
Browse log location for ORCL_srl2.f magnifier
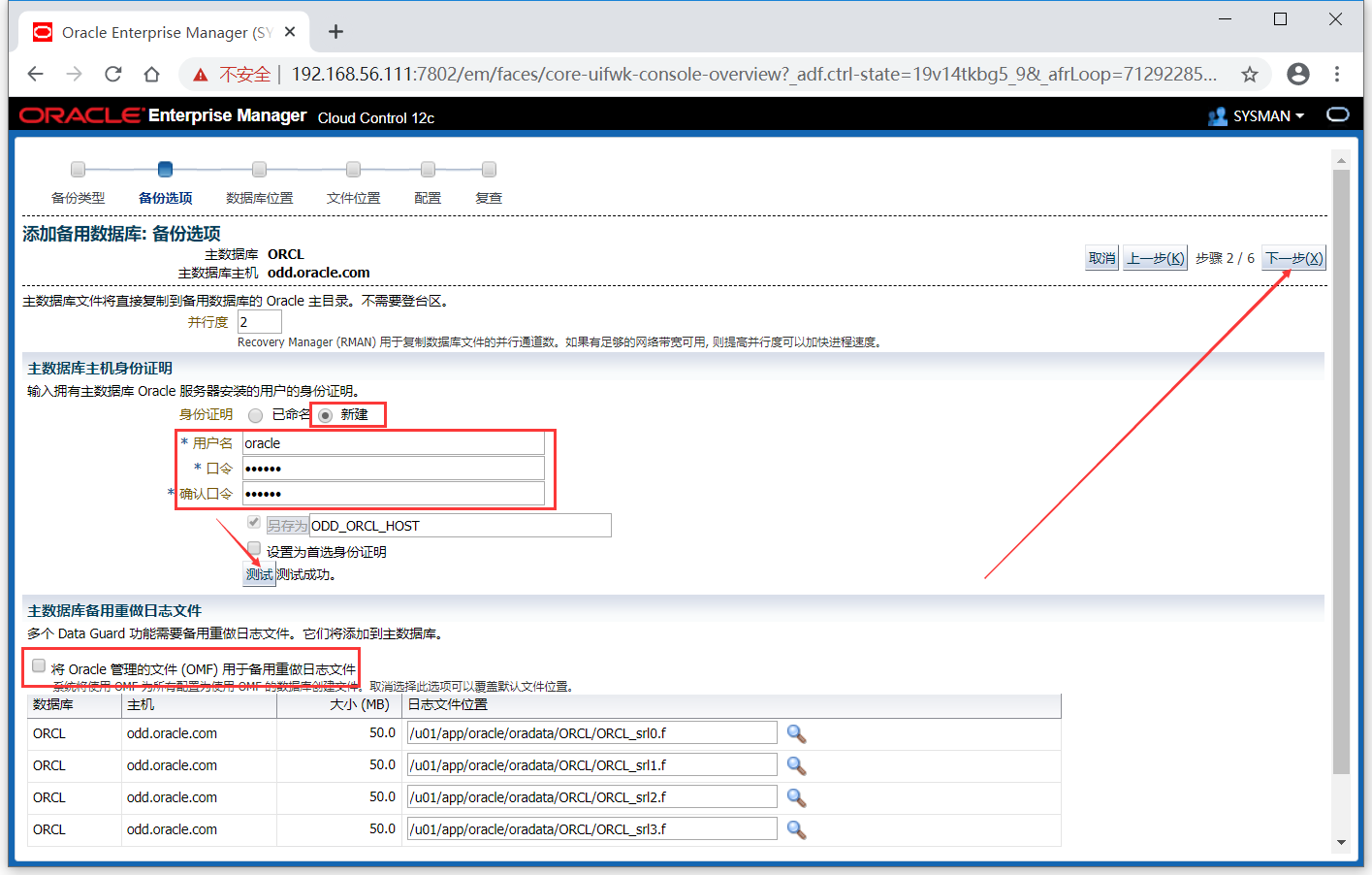(x=796, y=797)
